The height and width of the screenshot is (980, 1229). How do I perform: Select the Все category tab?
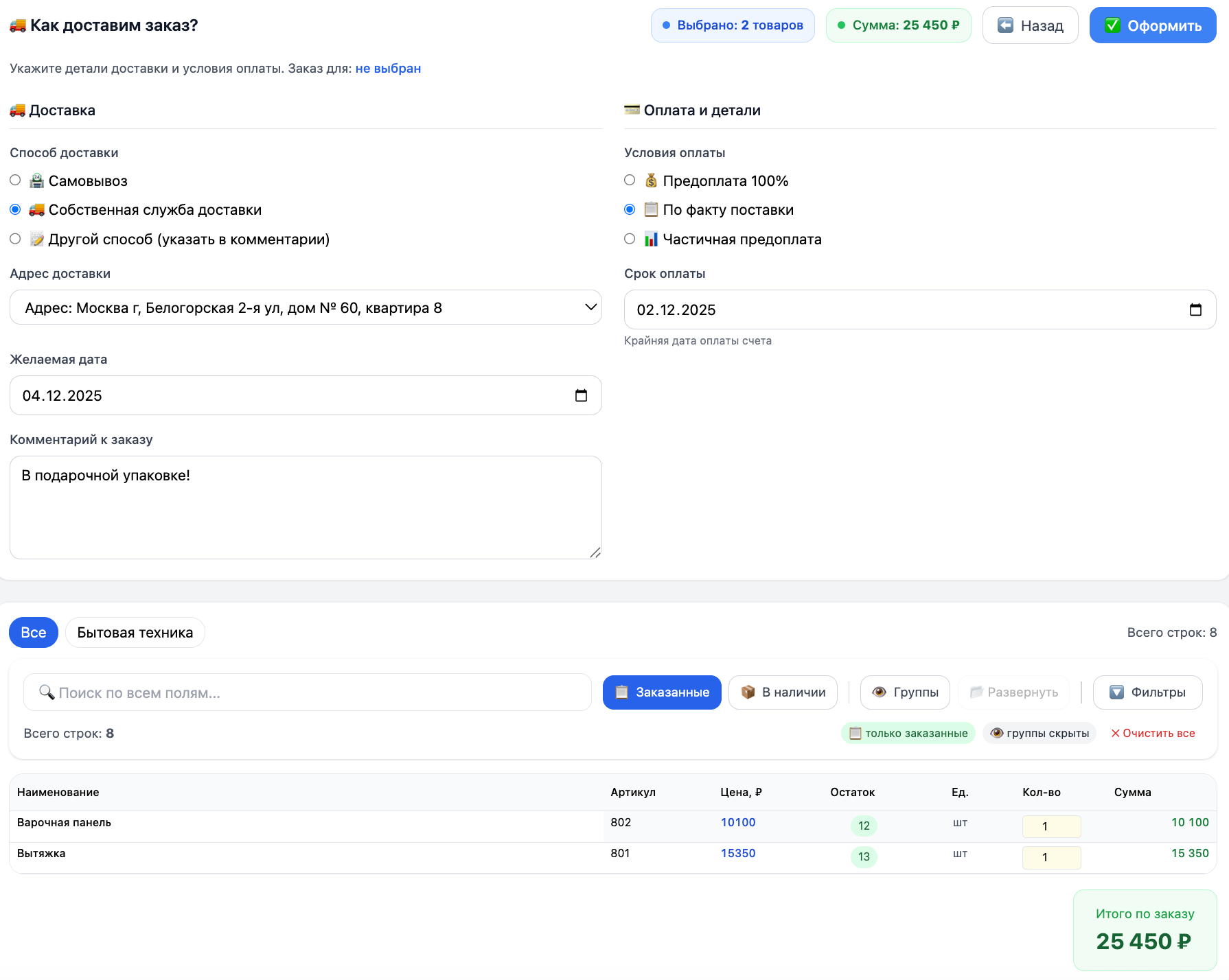point(34,633)
